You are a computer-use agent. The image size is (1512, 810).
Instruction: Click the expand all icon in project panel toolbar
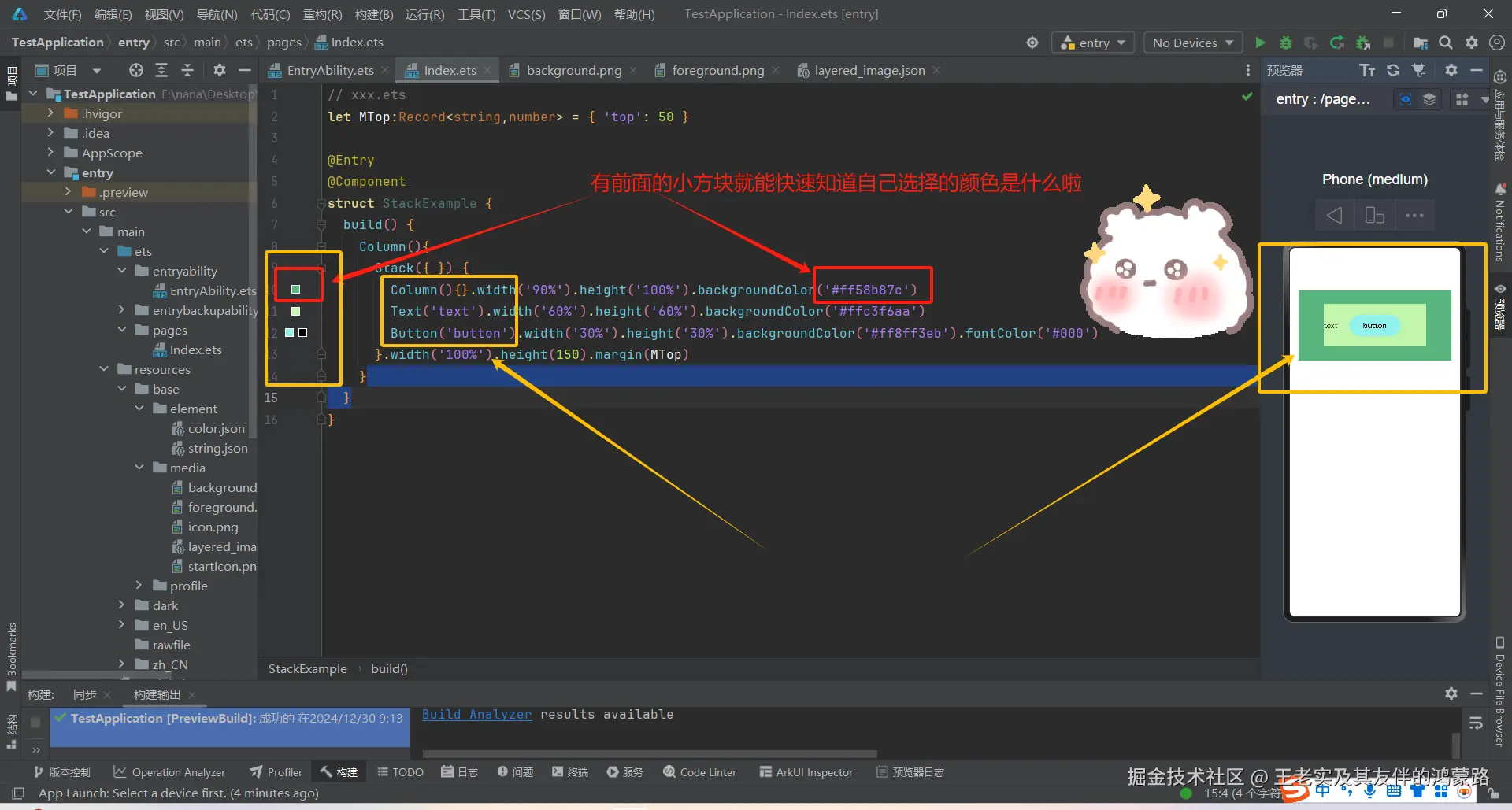point(161,70)
